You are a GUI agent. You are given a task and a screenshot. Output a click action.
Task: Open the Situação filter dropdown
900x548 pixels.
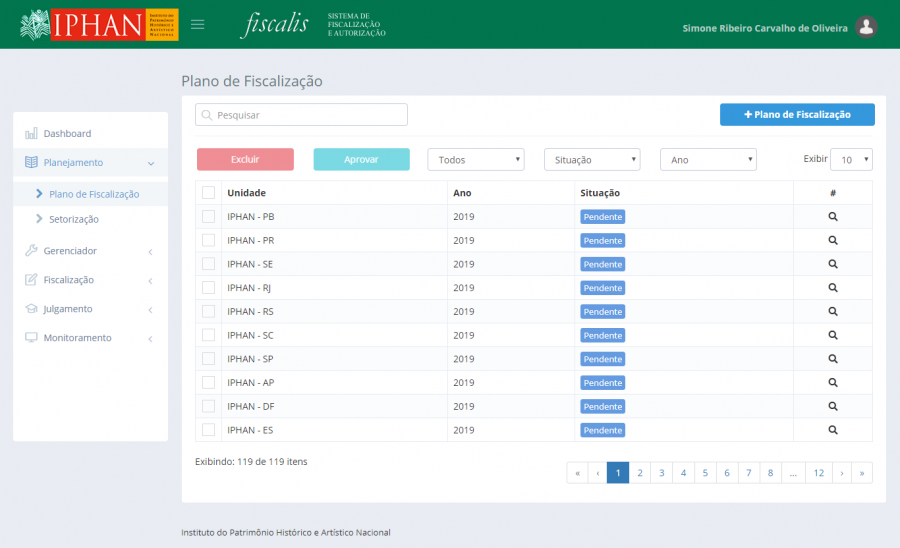pyautogui.click(x=592, y=160)
